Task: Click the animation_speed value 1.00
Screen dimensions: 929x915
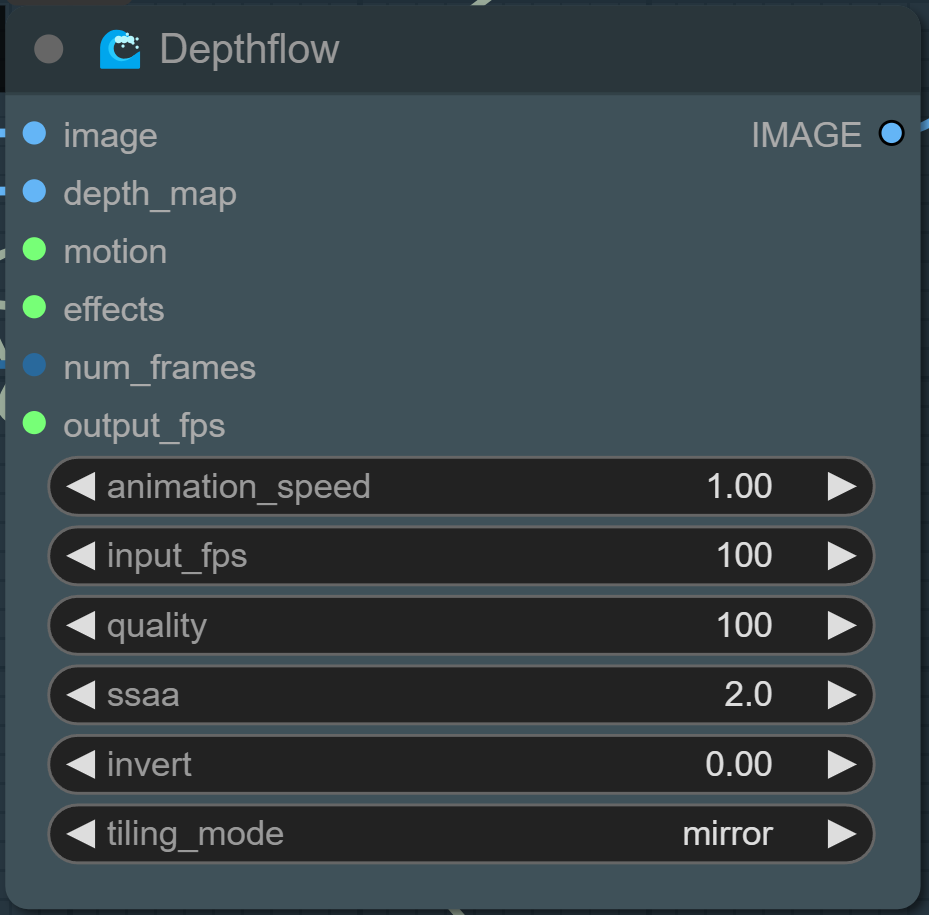Action: [x=739, y=487]
